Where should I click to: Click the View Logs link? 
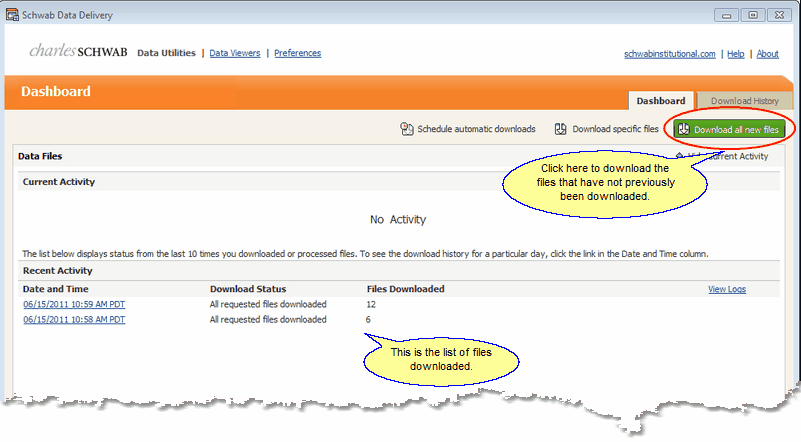726,289
